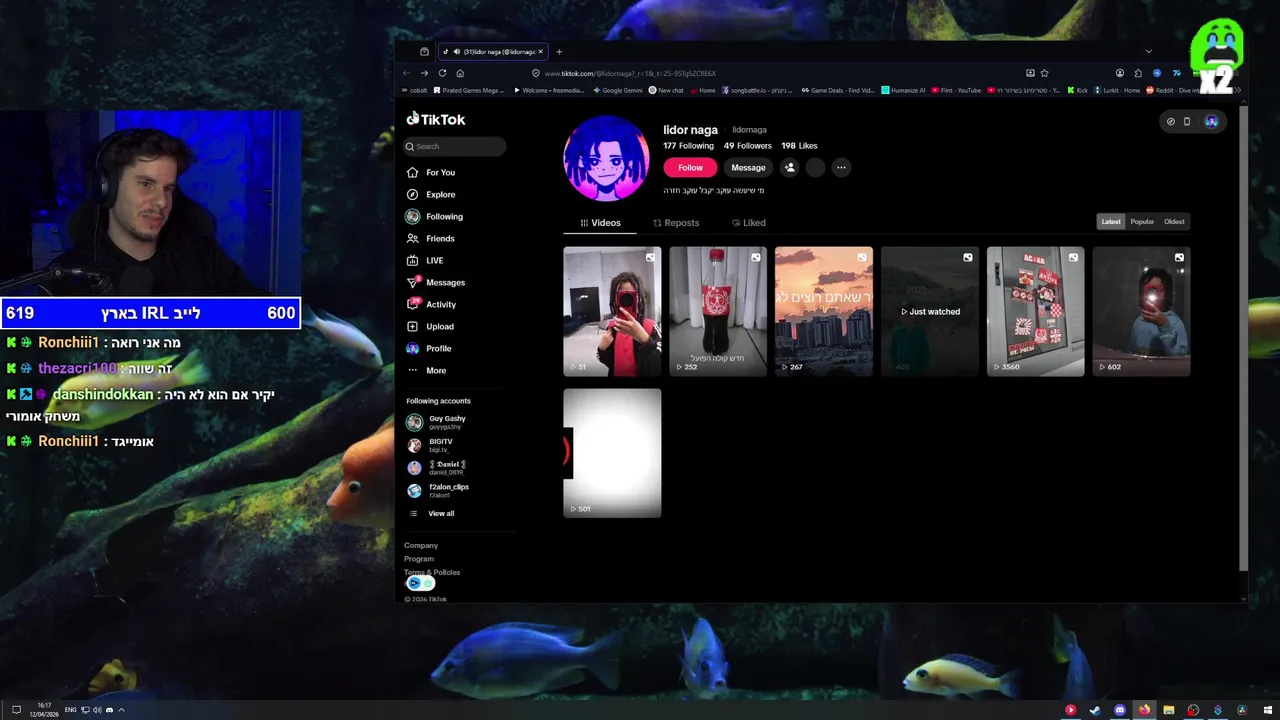Open the Flint - YouTube bookmark

(x=956, y=90)
